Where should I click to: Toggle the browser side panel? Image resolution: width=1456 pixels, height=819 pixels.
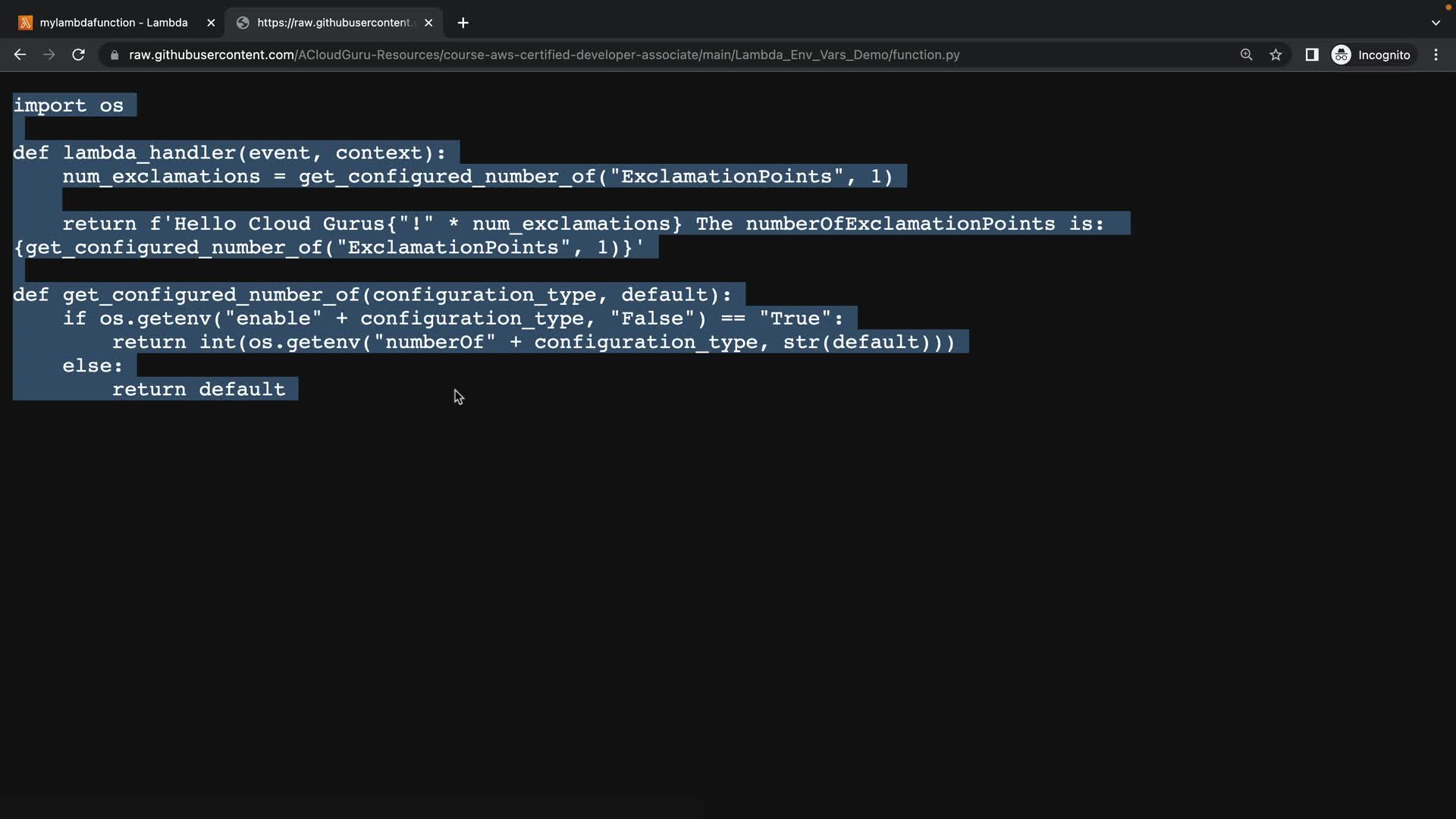[x=1311, y=55]
